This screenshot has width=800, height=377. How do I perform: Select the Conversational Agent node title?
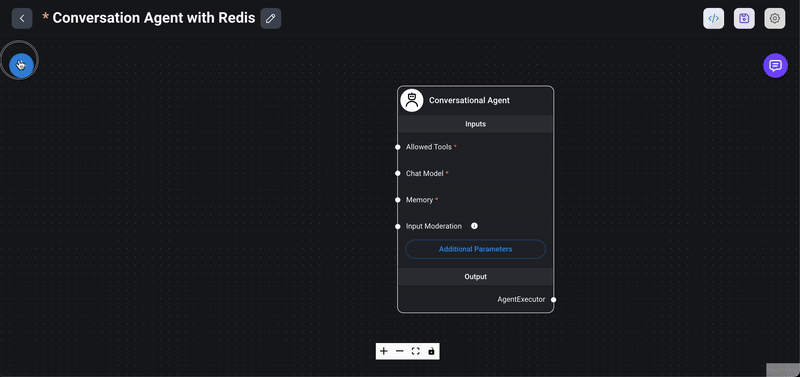[469, 100]
